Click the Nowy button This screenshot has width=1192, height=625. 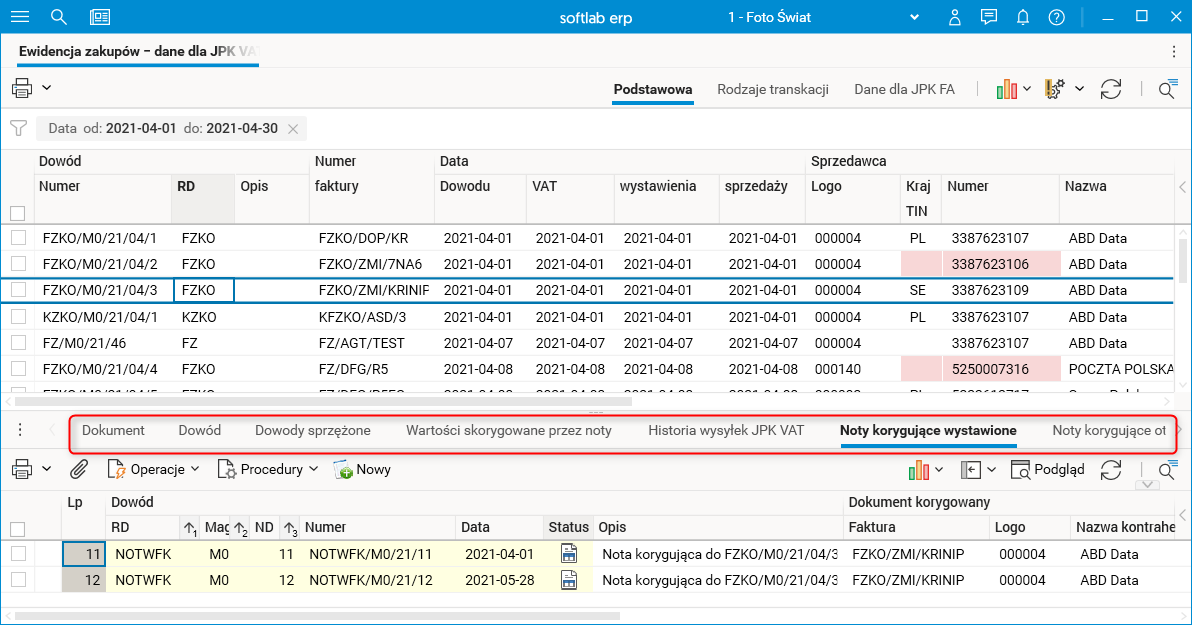point(362,469)
